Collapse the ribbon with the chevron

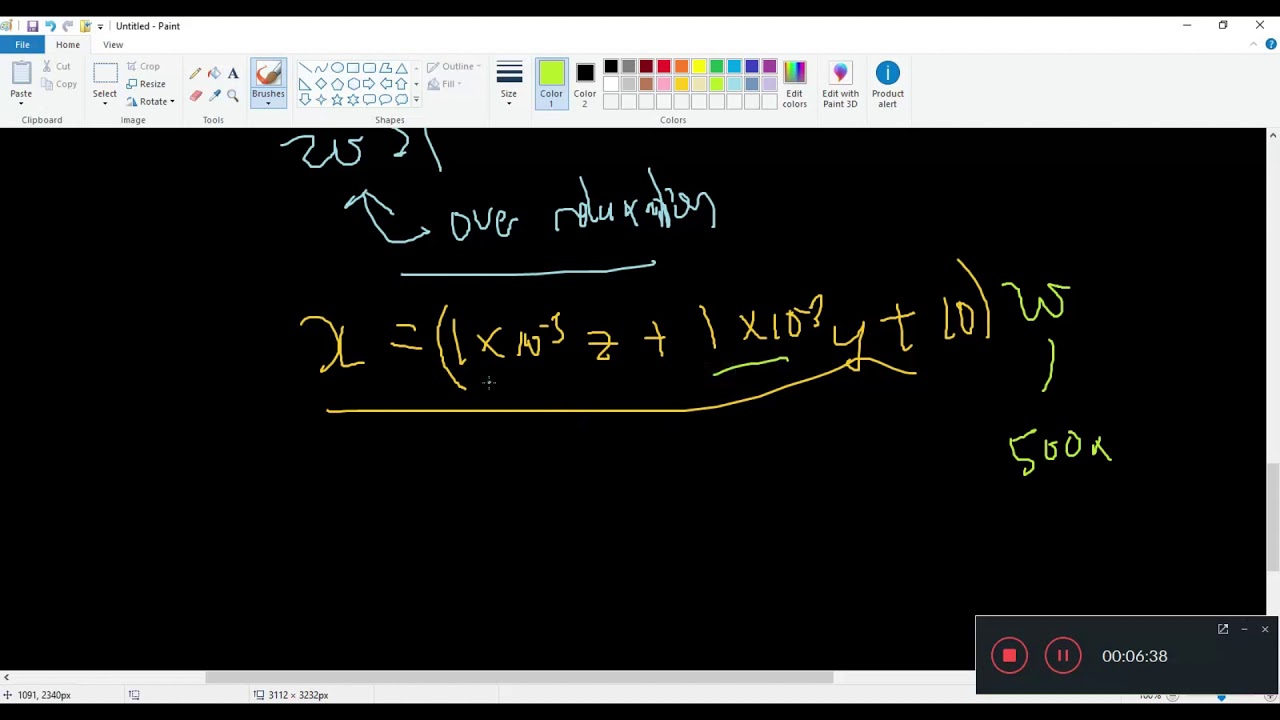(x=1255, y=44)
